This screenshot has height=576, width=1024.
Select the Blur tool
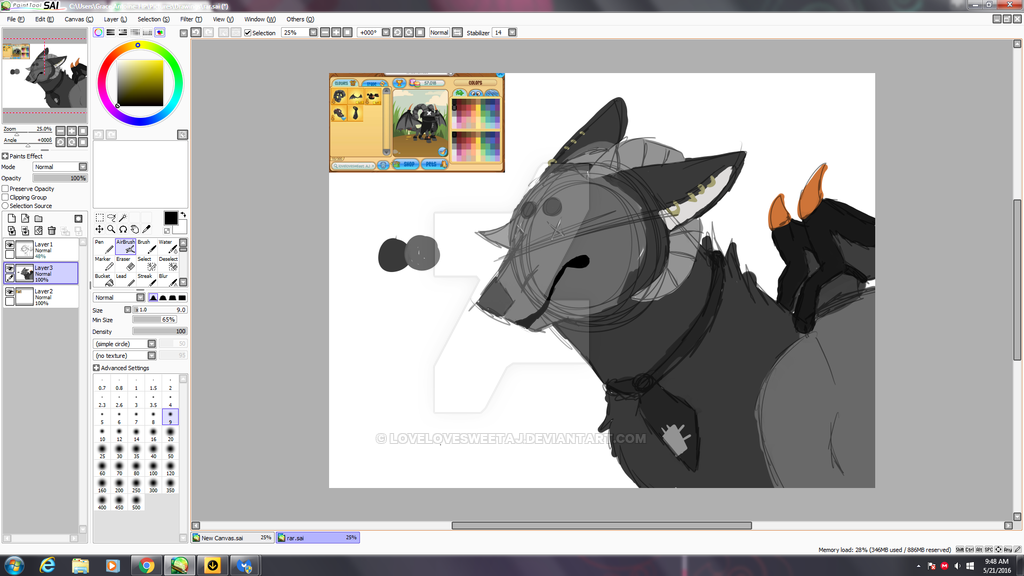(167, 279)
